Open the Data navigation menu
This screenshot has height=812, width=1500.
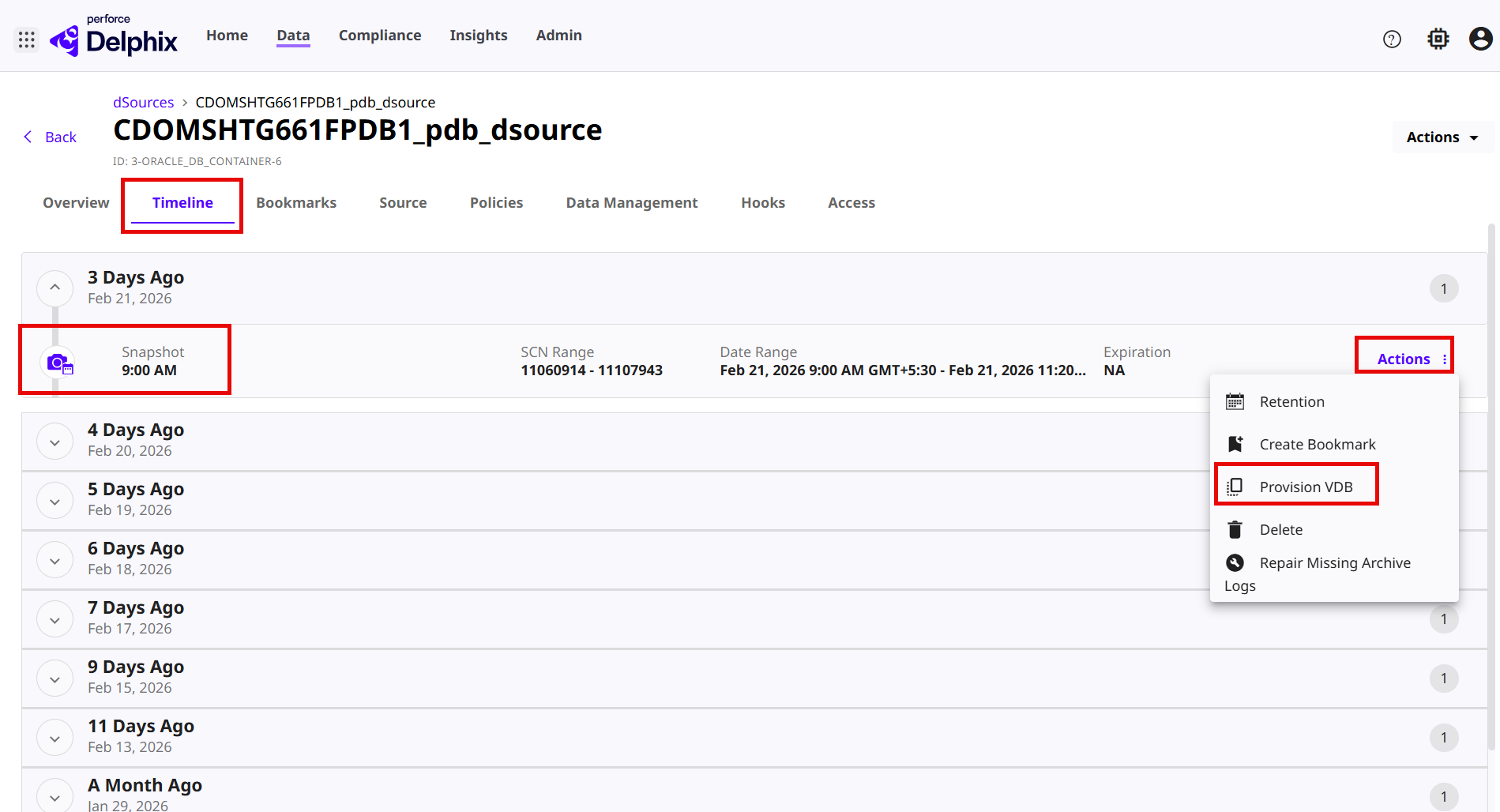pyautogui.click(x=293, y=36)
